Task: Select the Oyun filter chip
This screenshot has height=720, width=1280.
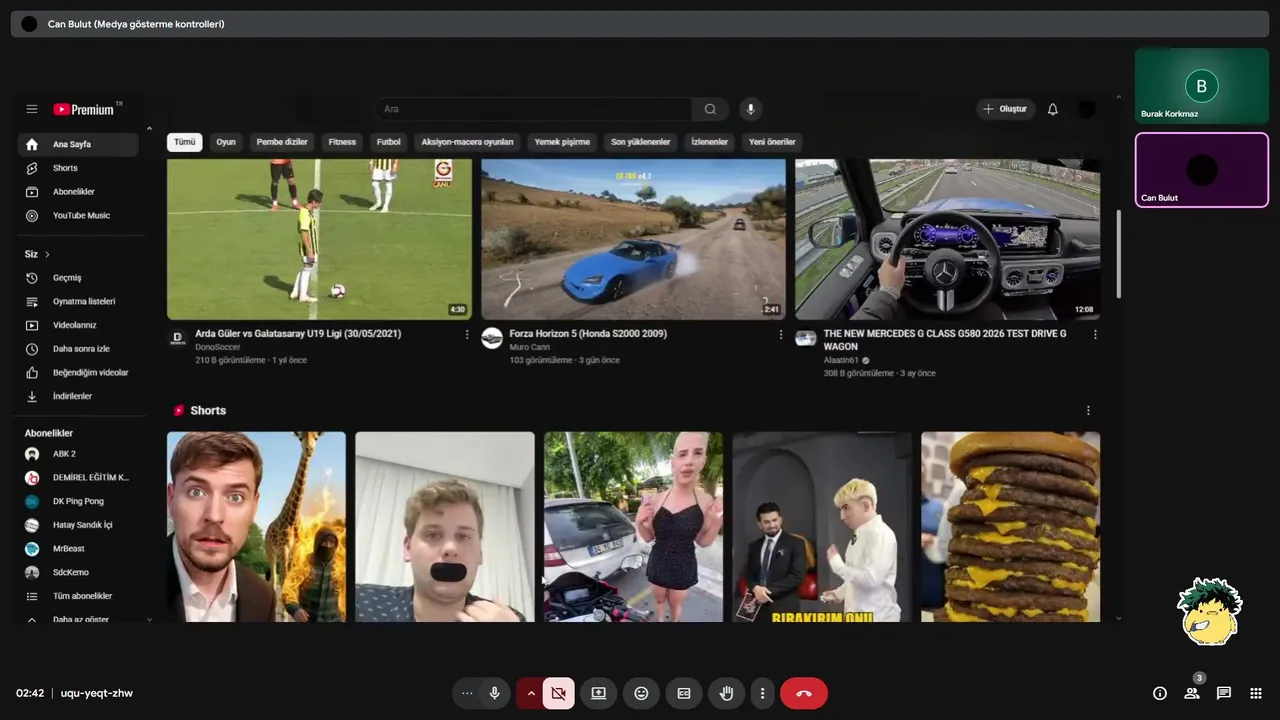Action: coord(226,142)
